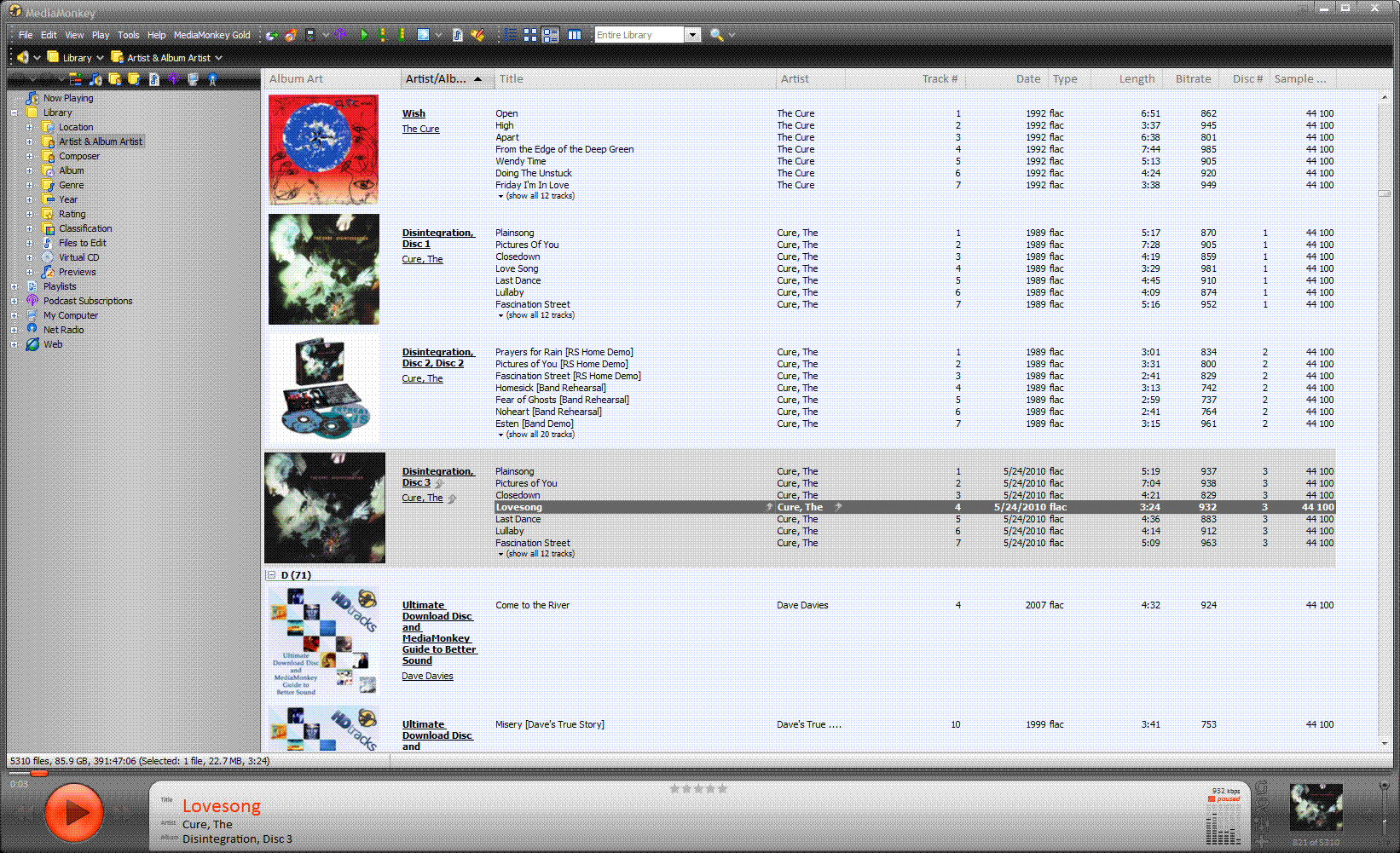Toggle the column browser view
The height and width of the screenshot is (853, 1400).
(575, 35)
